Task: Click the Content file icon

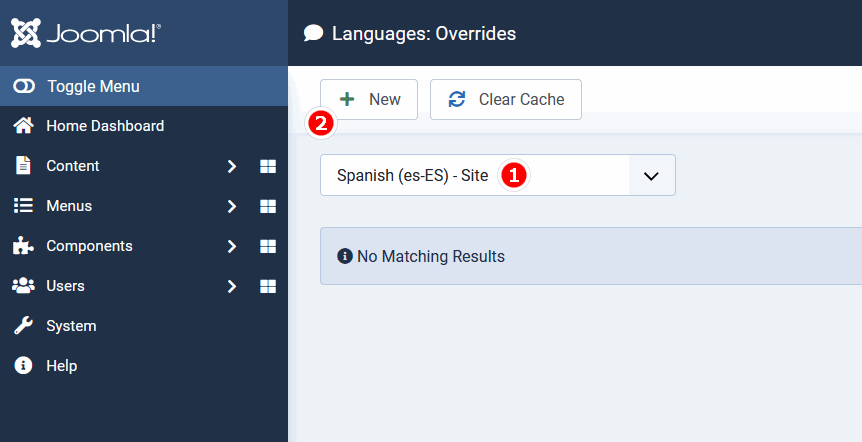Action: click(23, 166)
